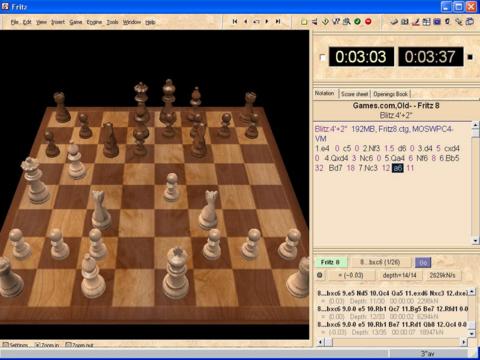Step forward one move arrow

coord(267,22)
